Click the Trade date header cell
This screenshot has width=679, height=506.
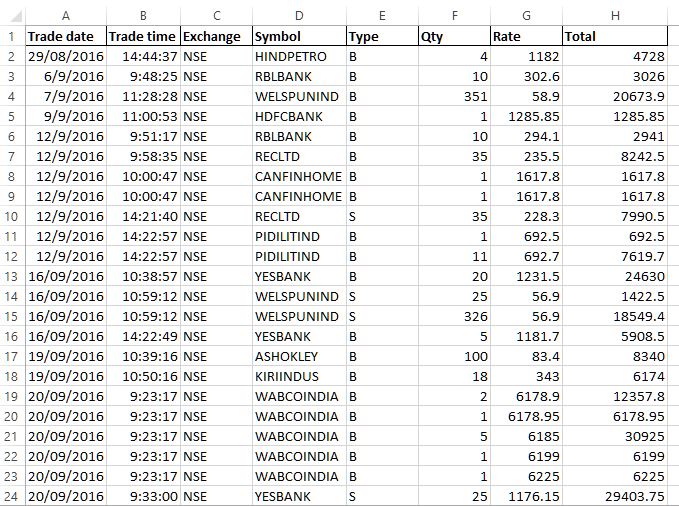pos(66,36)
